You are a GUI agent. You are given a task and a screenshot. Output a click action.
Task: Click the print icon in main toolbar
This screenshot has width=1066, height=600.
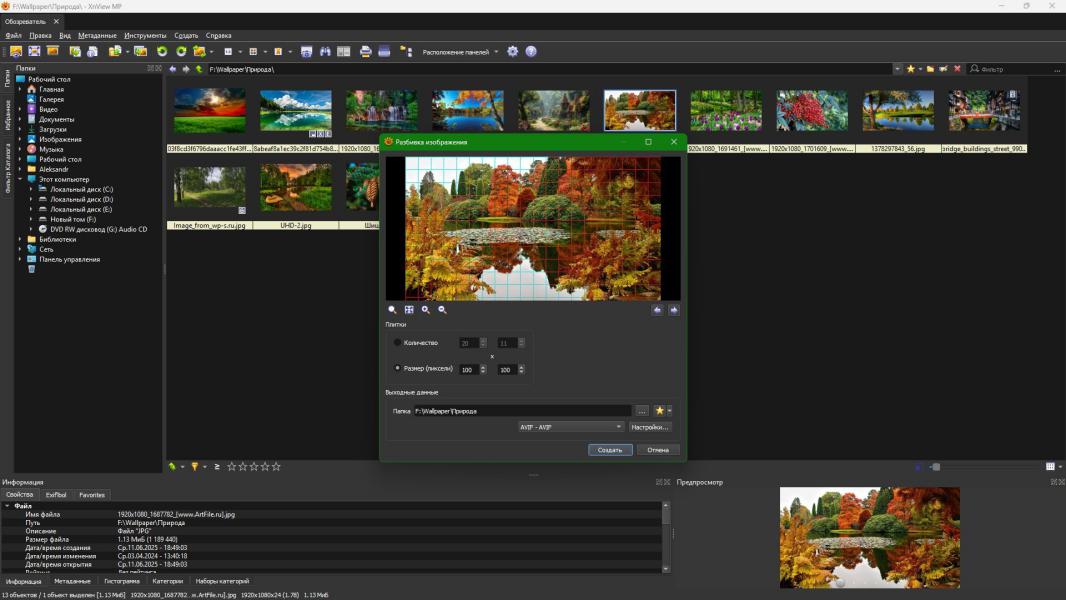(366, 51)
